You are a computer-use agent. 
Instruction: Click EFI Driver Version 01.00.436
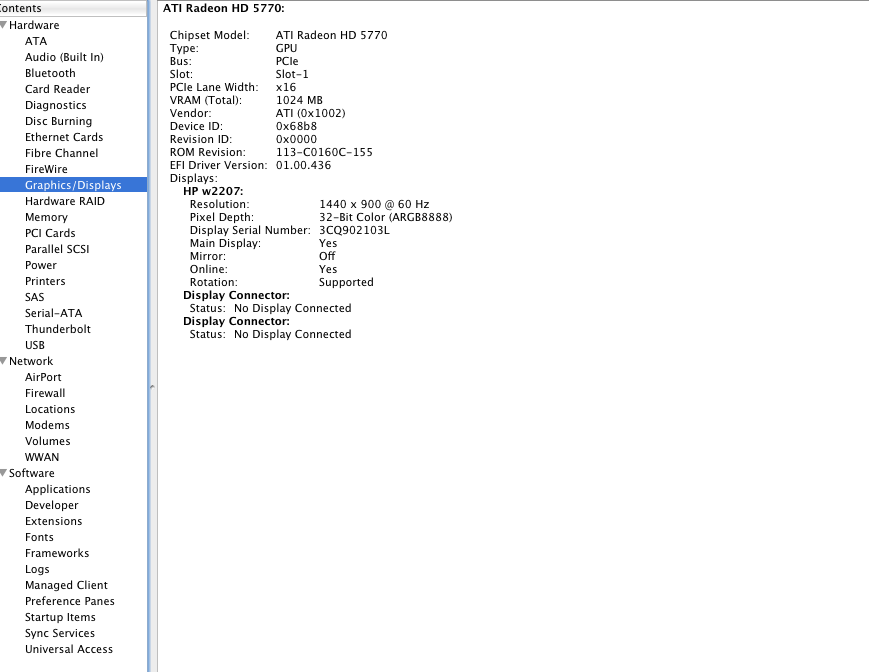304,165
